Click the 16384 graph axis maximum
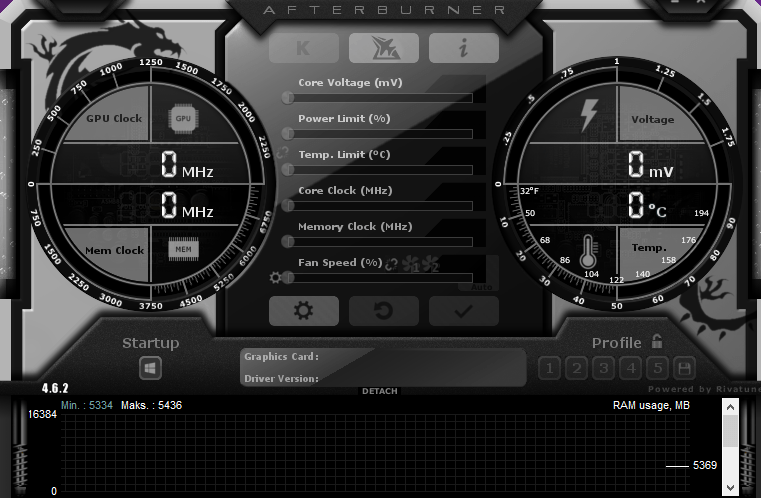 click(x=42, y=414)
